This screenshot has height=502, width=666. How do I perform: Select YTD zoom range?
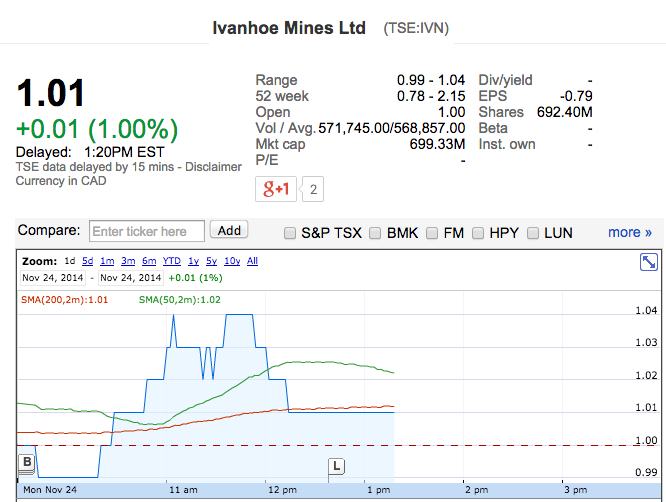click(171, 261)
